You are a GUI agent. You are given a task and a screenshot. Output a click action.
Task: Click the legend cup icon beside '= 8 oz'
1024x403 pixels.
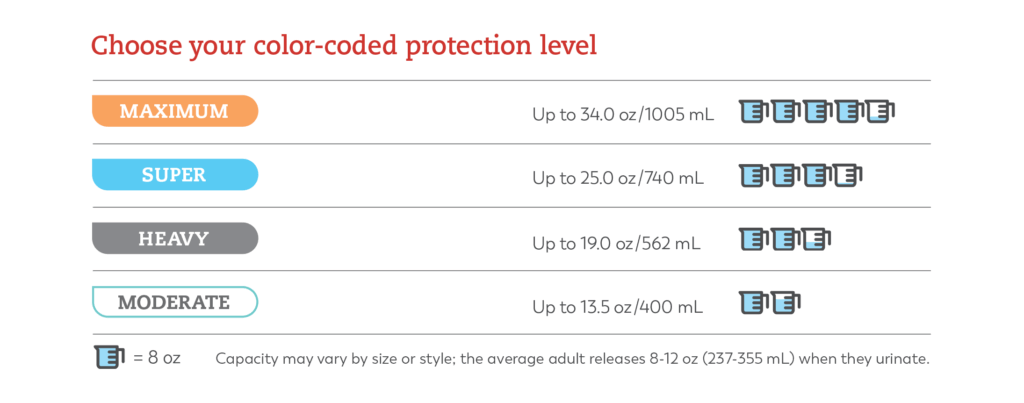[107, 357]
